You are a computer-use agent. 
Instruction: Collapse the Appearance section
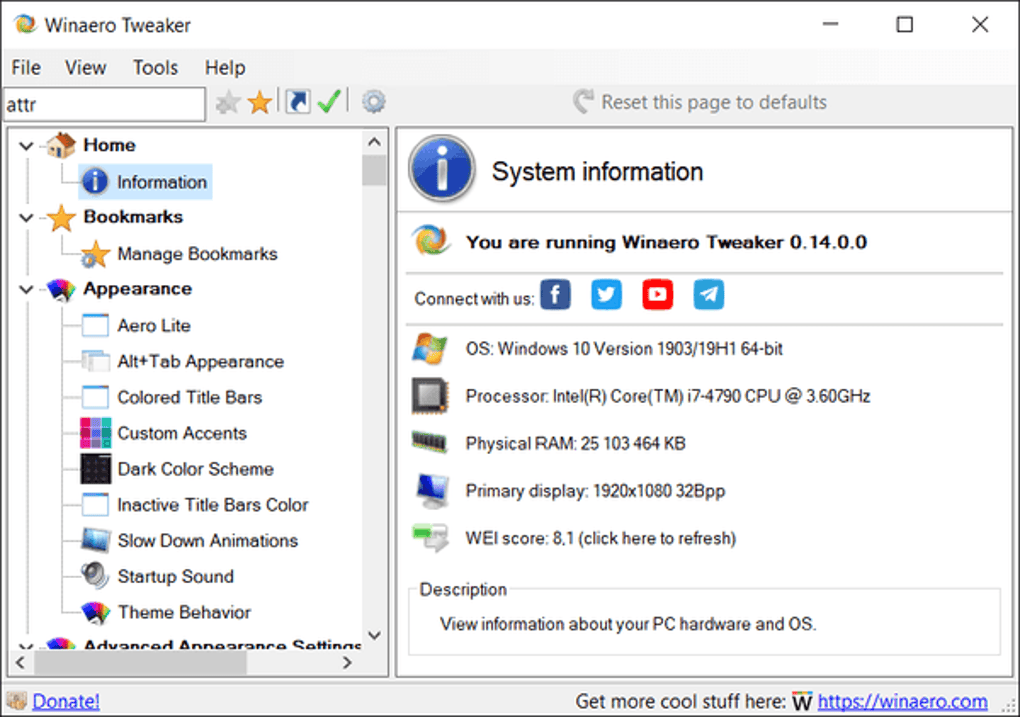coord(24,289)
